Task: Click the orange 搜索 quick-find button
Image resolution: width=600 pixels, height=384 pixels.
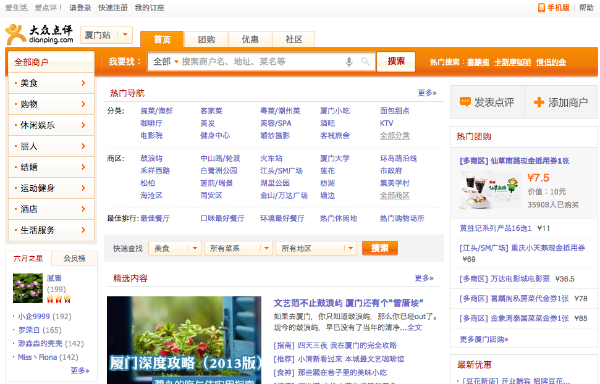Action: [380, 248]
